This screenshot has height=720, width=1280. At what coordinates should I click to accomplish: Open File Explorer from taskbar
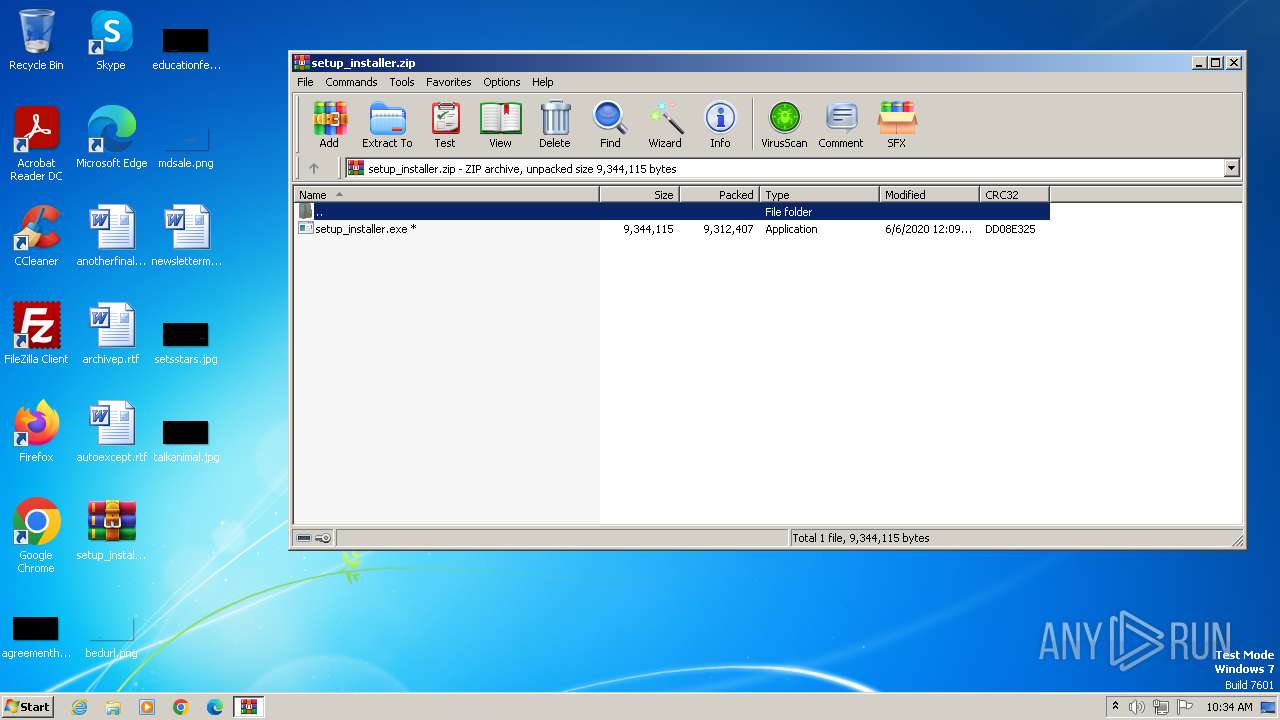click(113, 707)
